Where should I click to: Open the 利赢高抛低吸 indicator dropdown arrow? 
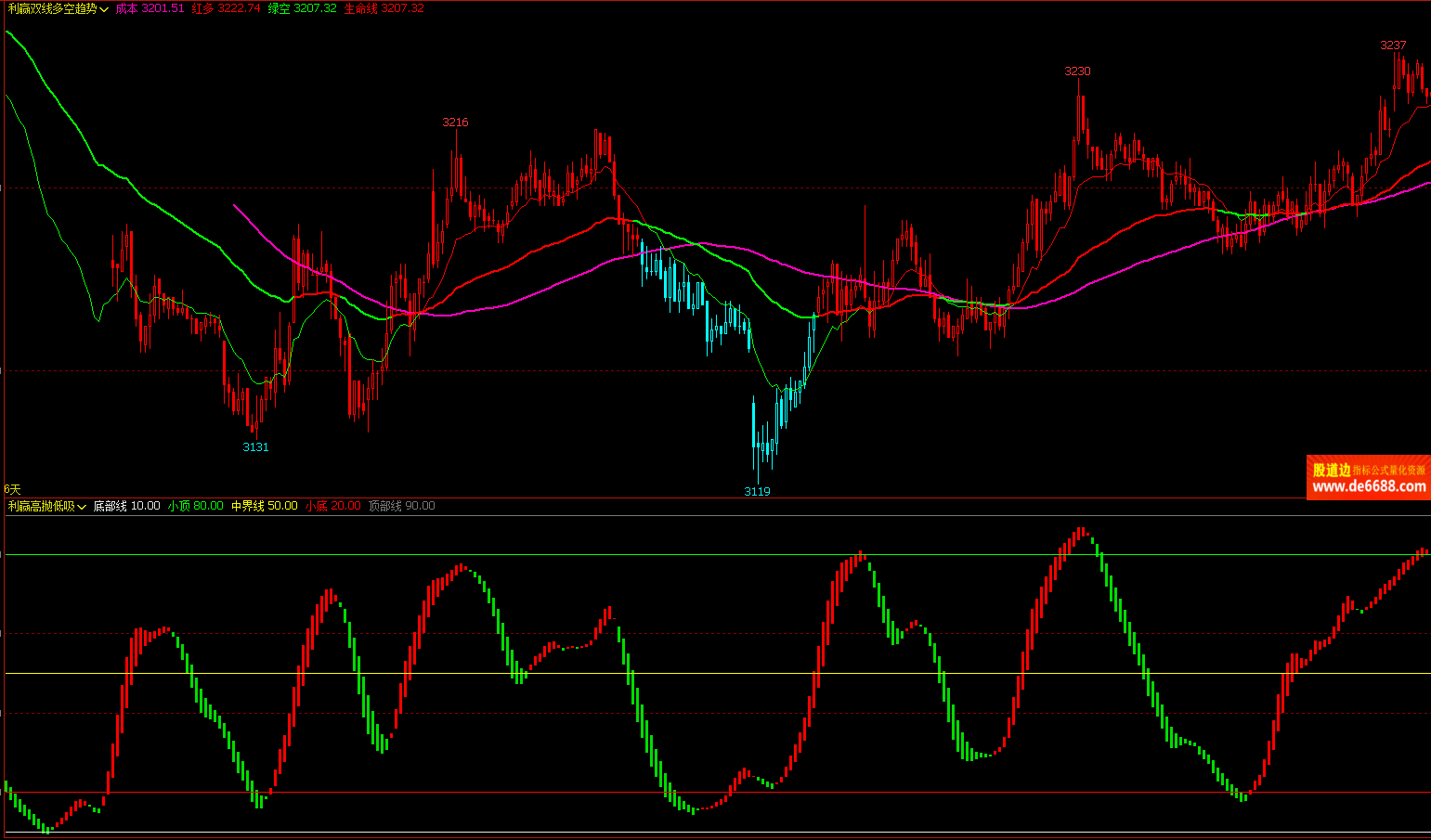(x=82, y=507)
